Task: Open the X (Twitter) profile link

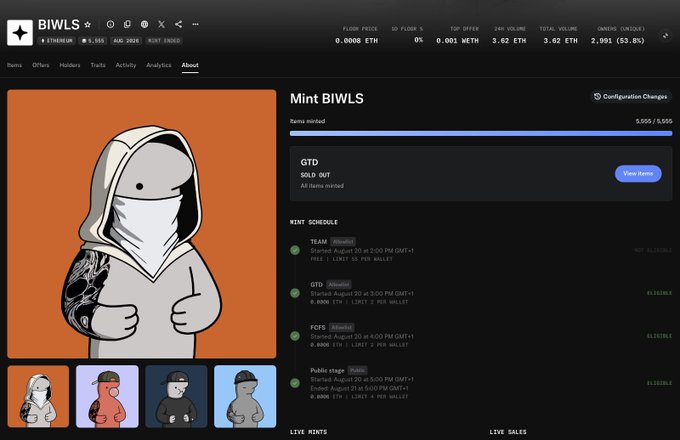Action: pyautogui.click(x=161, y=24)
